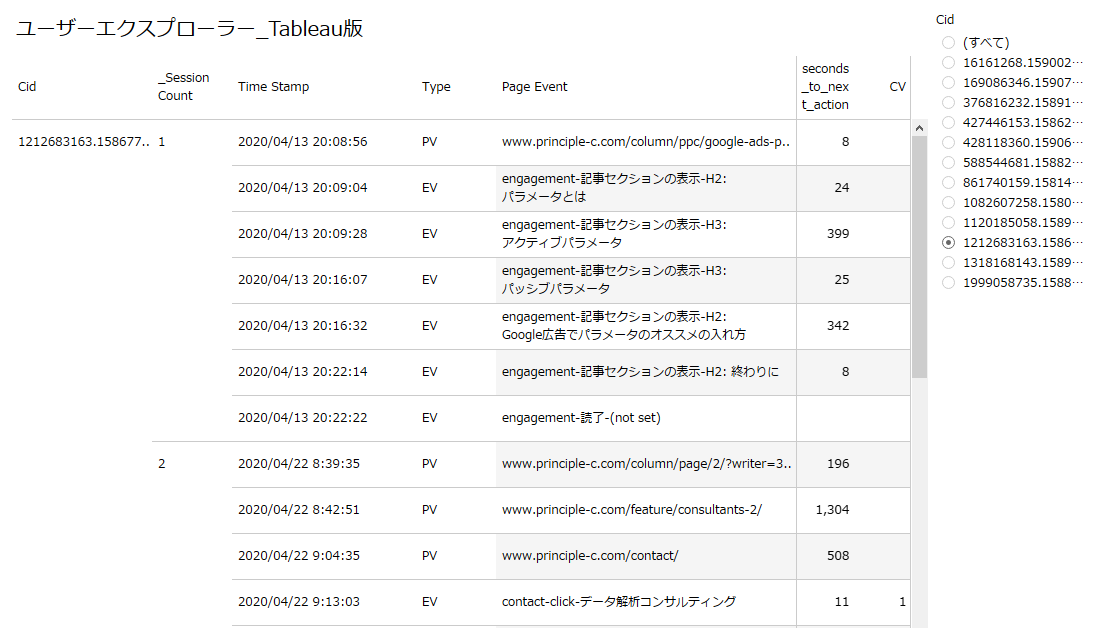Choose Cid 861740159 filter option

948,183
